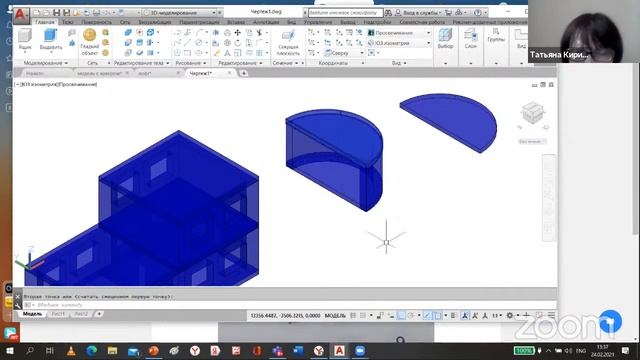Screen dimensions: 640x360
Task: Open the shopping cart icon in title bar
Action: pyautogui.click(x=448, y=13)
